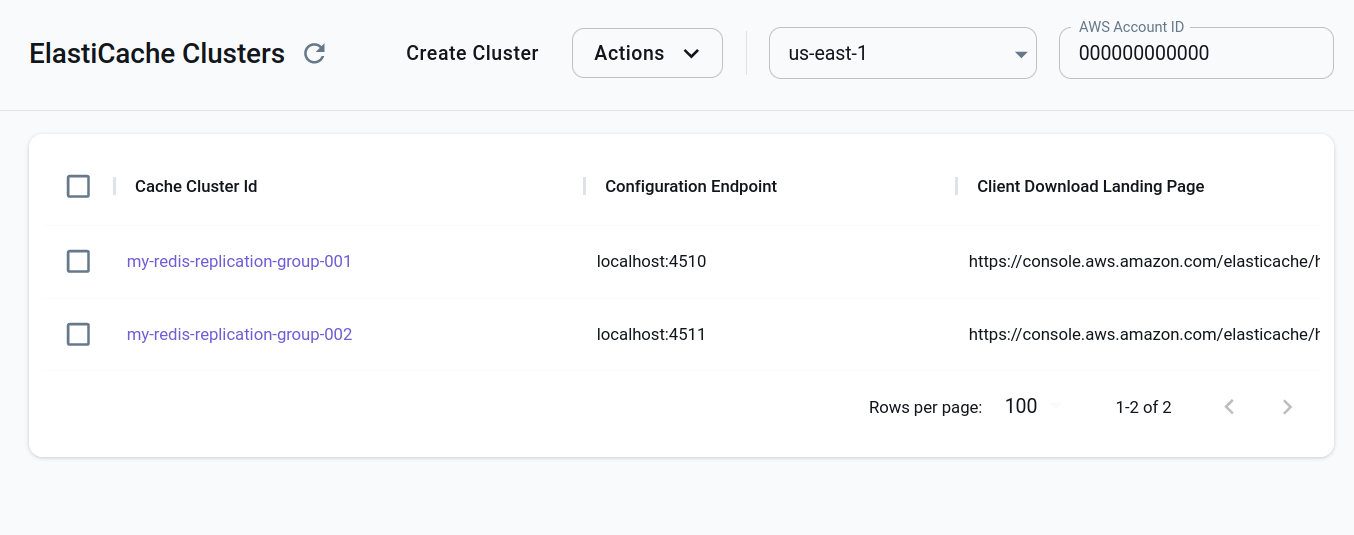The image size is (1354, 535).
Task: Check the my-redis-replication-group-002 row checkbox
Action: tap(78, 334)
